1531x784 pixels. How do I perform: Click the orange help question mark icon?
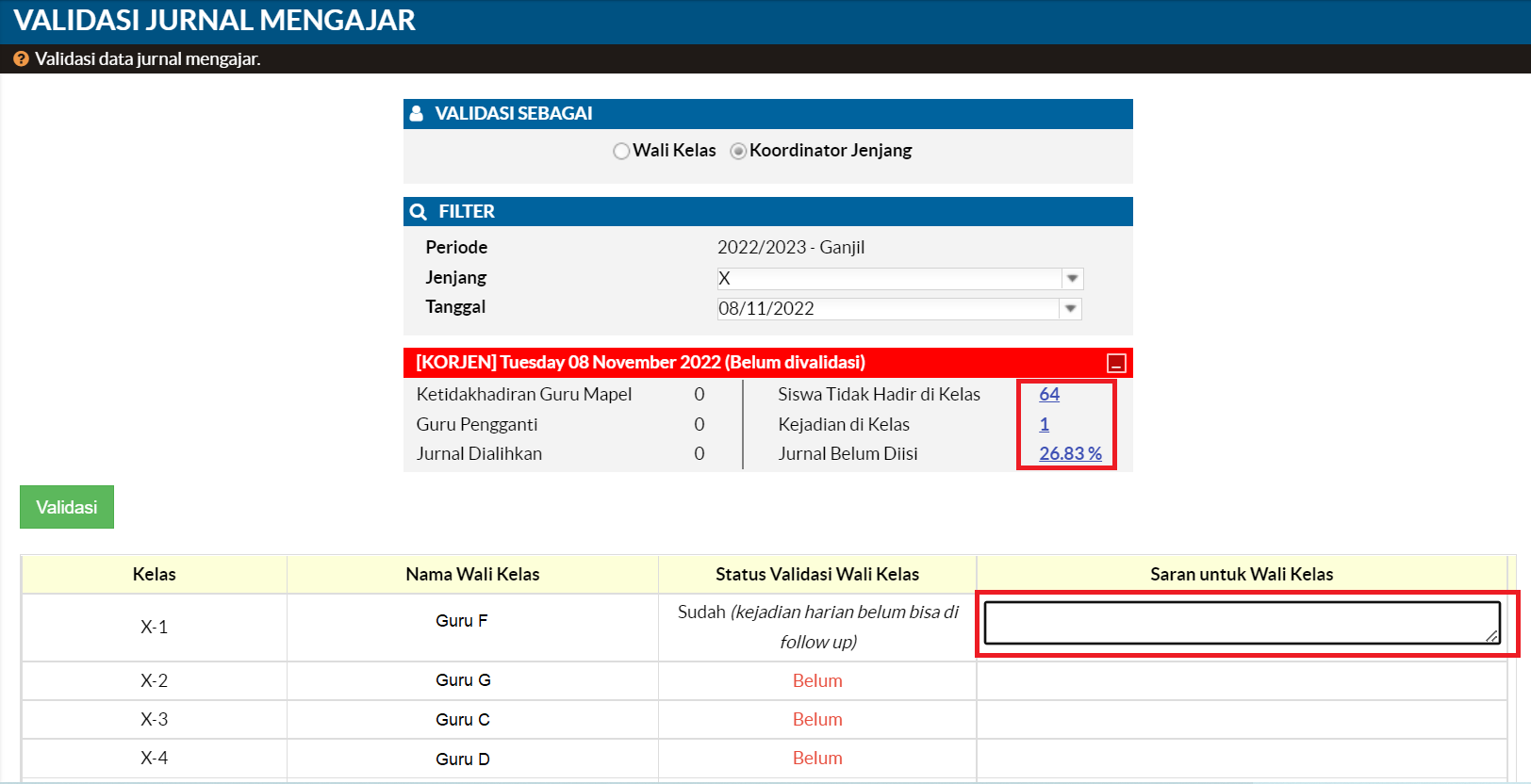21,59
